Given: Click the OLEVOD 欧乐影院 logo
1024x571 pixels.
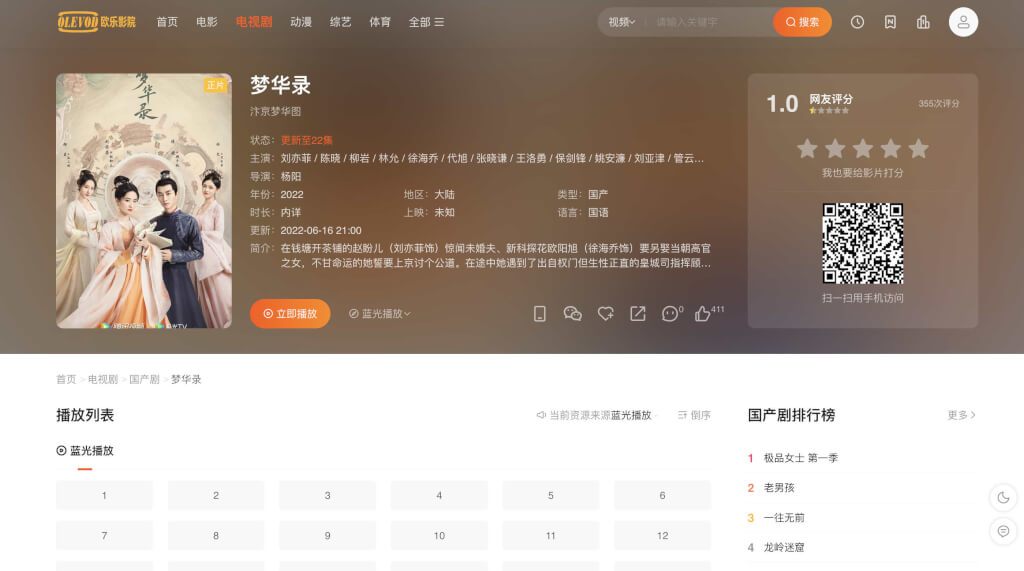Looking at the screenshot, I should point(97,22).
